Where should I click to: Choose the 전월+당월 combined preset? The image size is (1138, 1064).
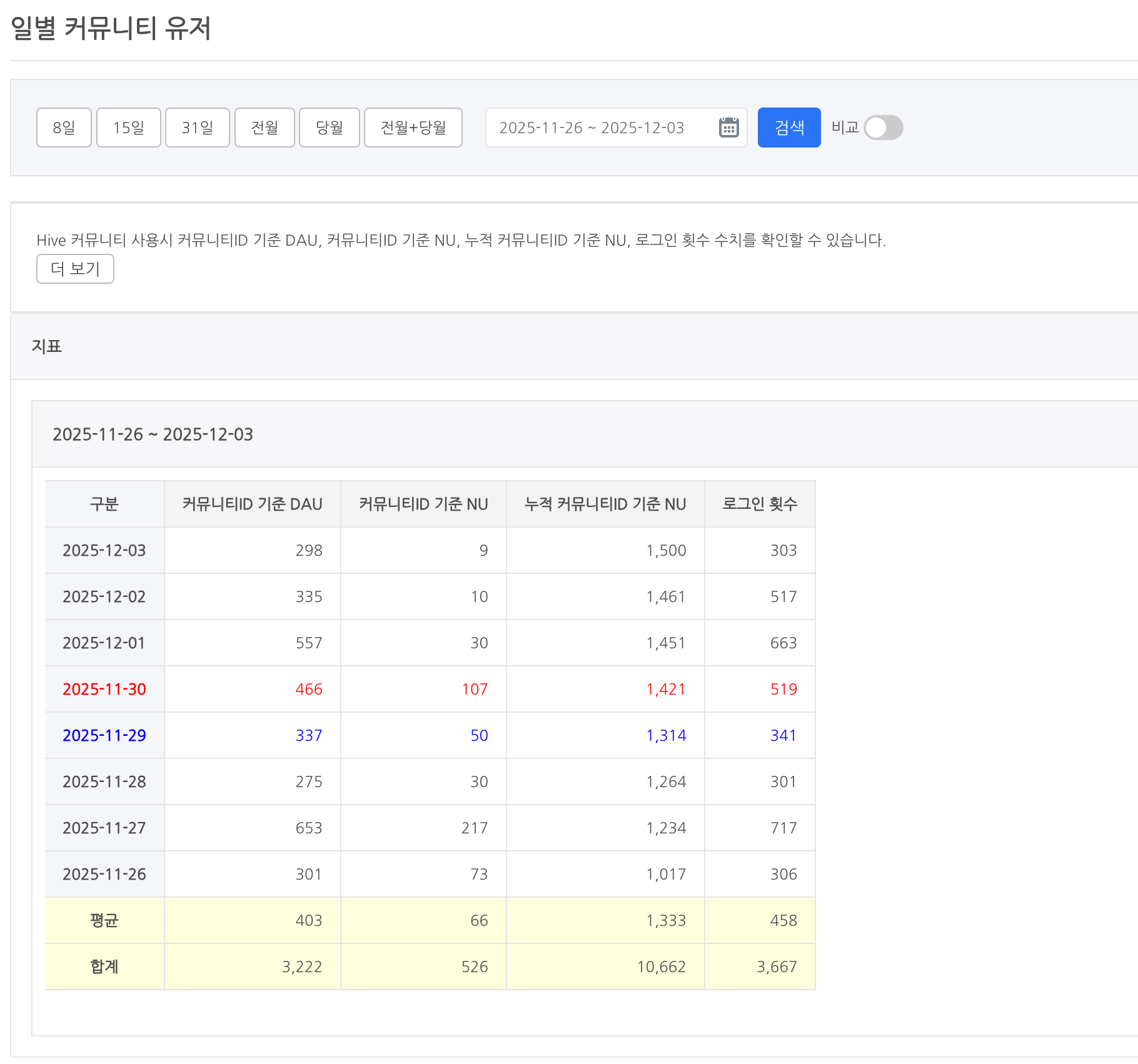[413, 128]
